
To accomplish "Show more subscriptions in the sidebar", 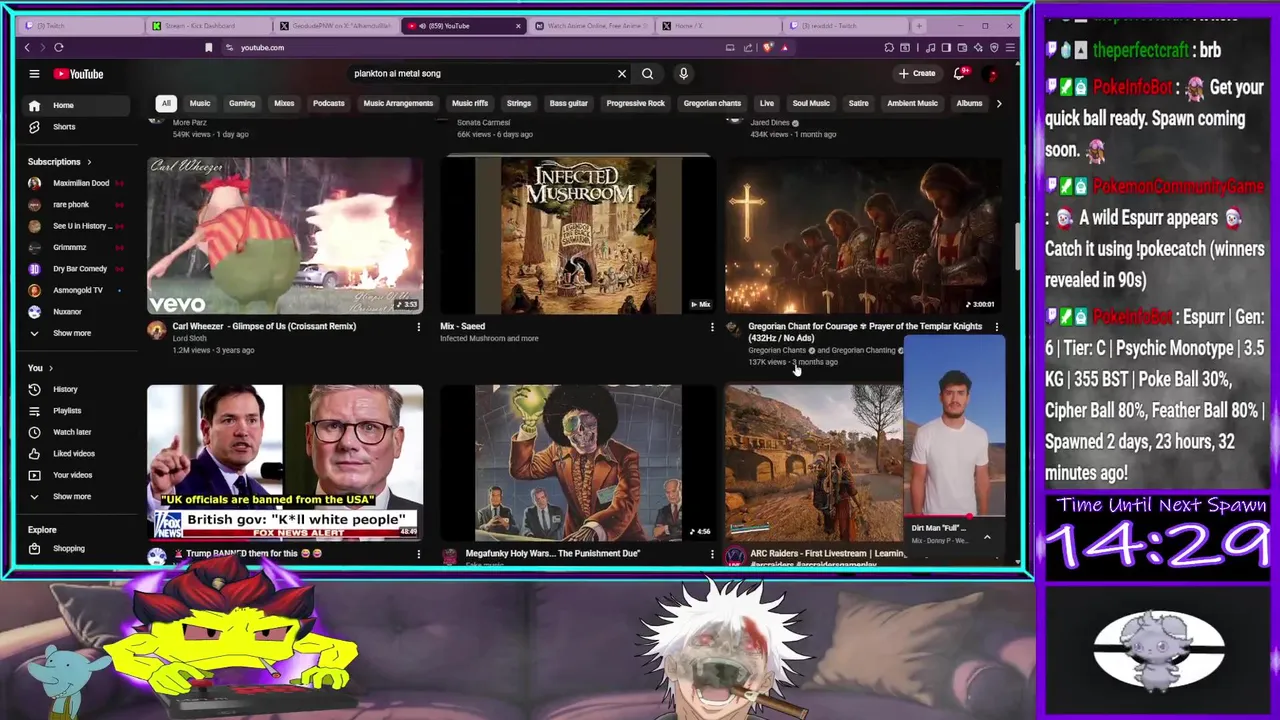I will 71,333.
